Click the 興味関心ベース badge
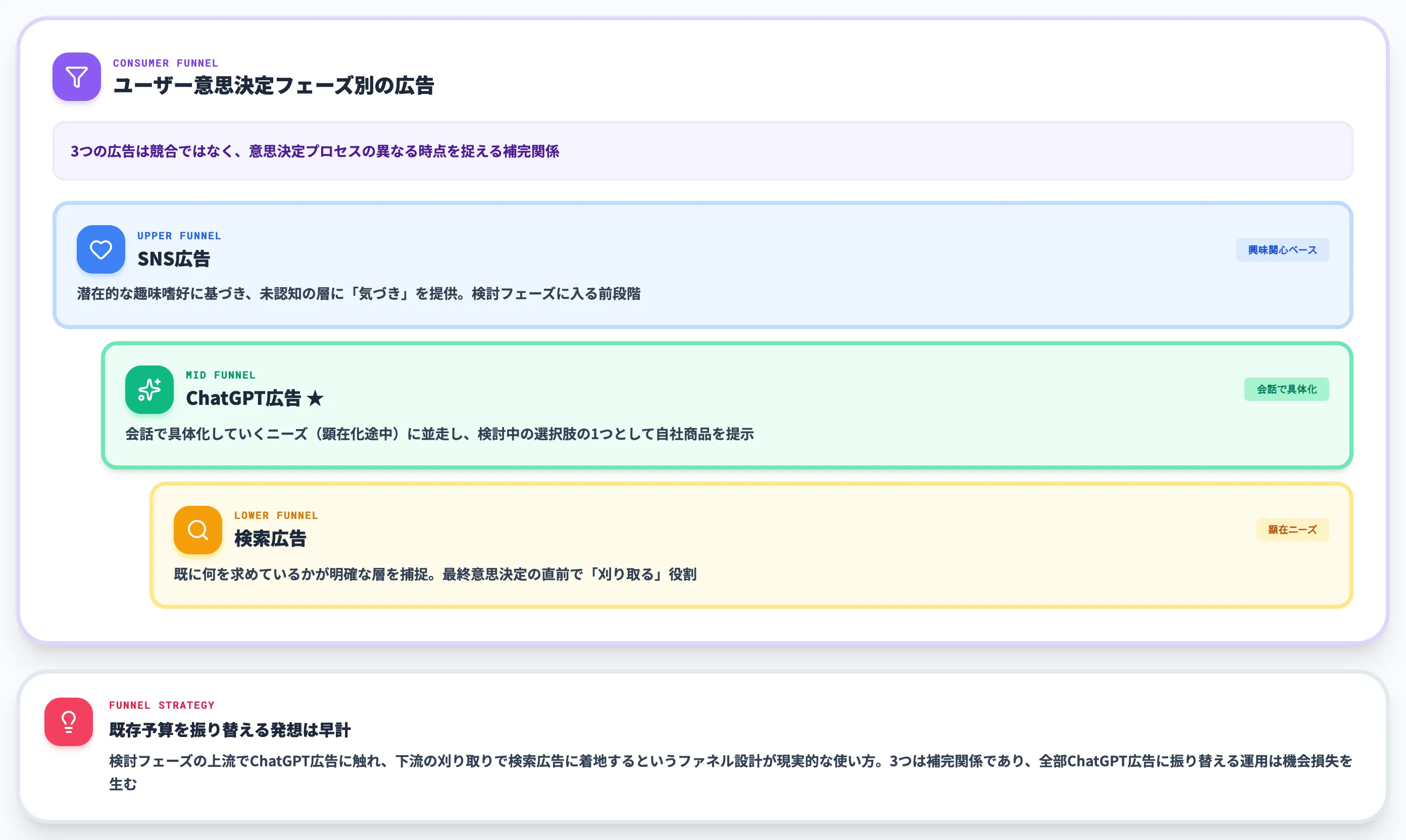 coord(1282,249)
